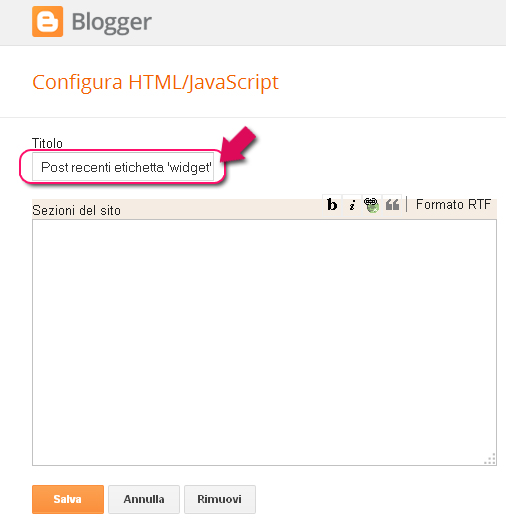Add a blockquote using the quotation marks icon

coord(392,204)
